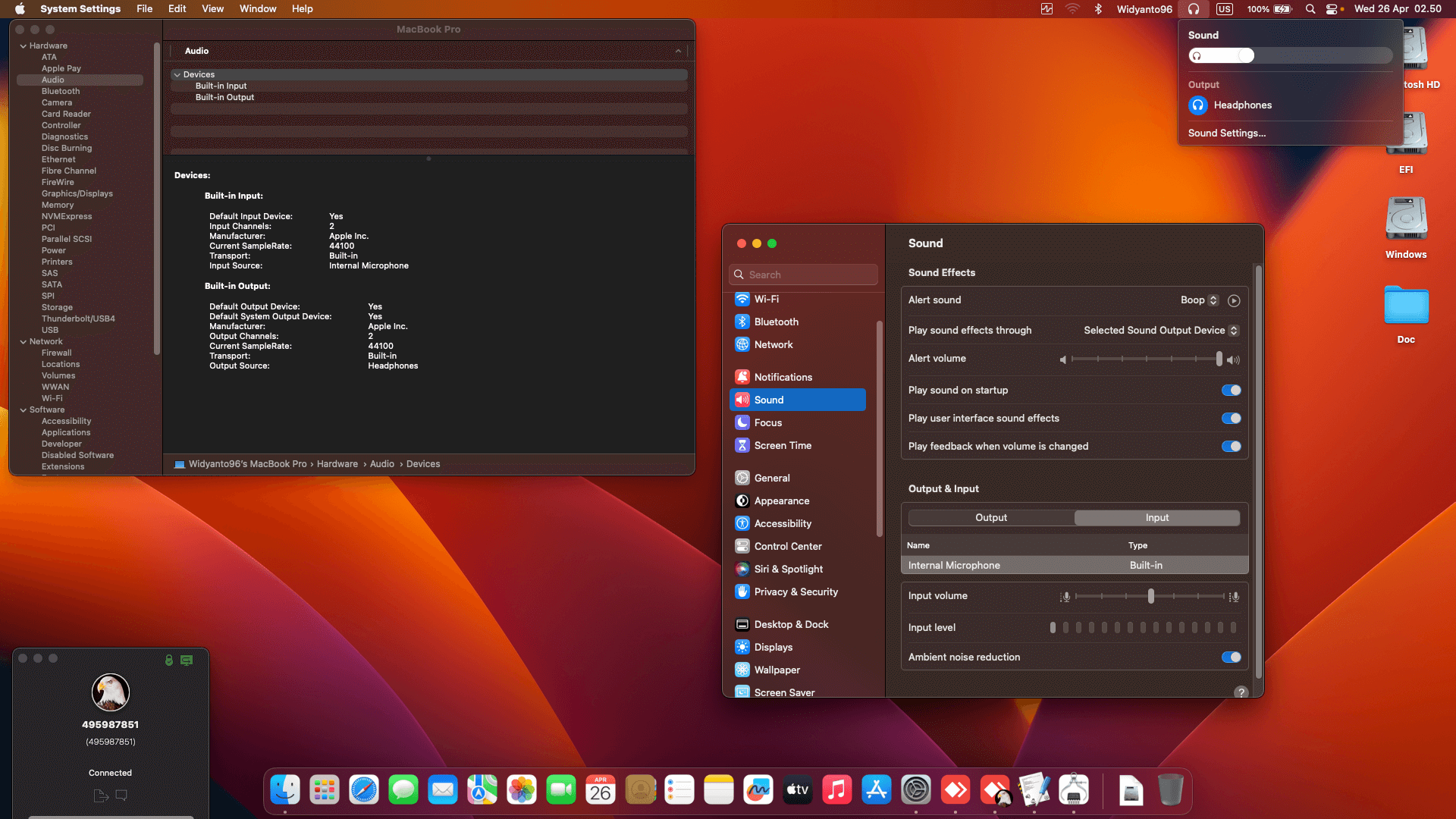This screenshot has height=819, width=1456.
Task: Collapse Network tree in System Information
Action: 24,342
